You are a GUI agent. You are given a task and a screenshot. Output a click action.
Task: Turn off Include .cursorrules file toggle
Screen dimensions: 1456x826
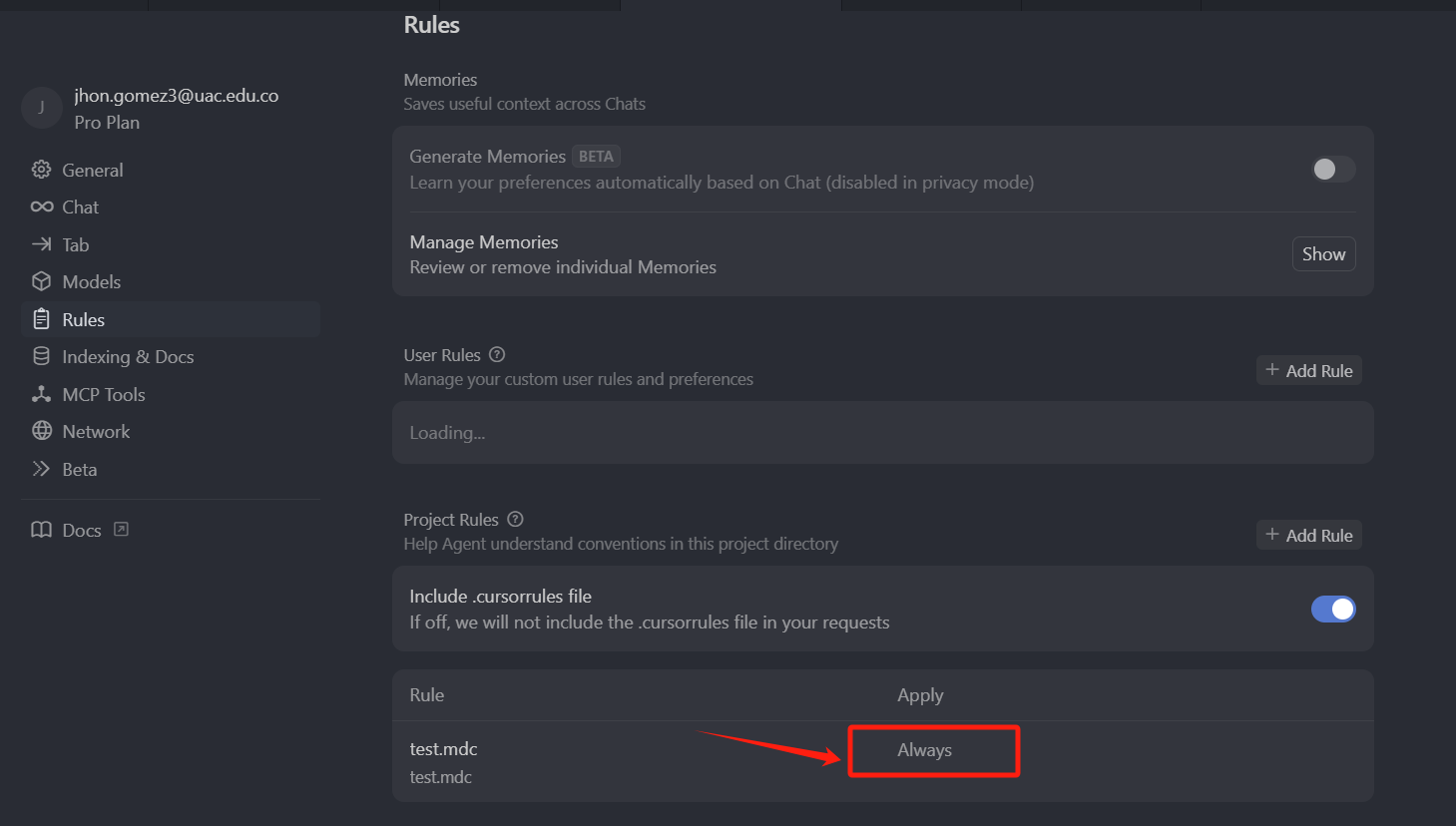(x=1332, y=609)
